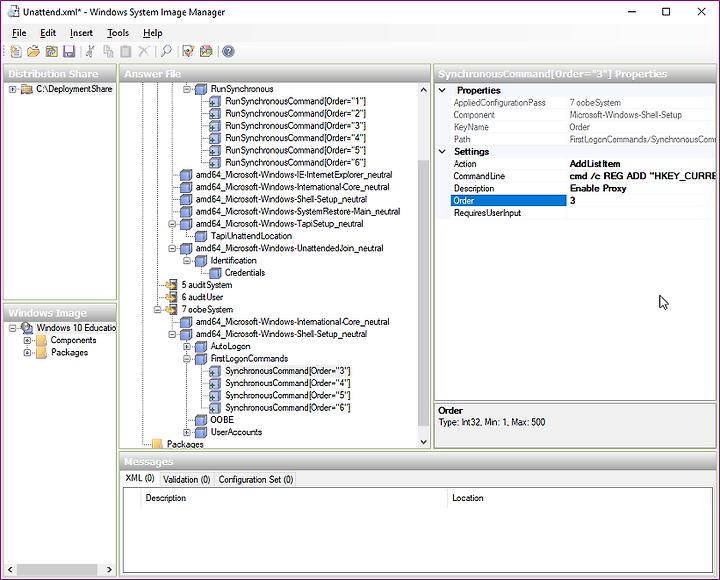Click the TapiUnattendLocation cube icon
The width and height of the screenshot is (720, 580).
201,236
